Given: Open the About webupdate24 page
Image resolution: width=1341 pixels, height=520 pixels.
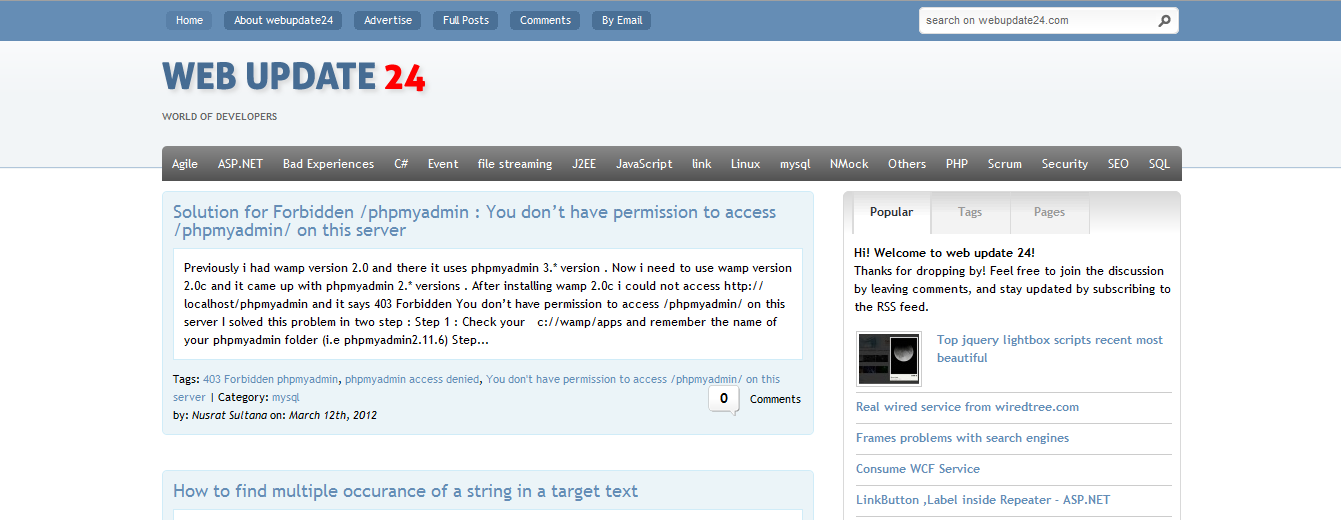Looking at the screenshot, I should click(283, 20).
